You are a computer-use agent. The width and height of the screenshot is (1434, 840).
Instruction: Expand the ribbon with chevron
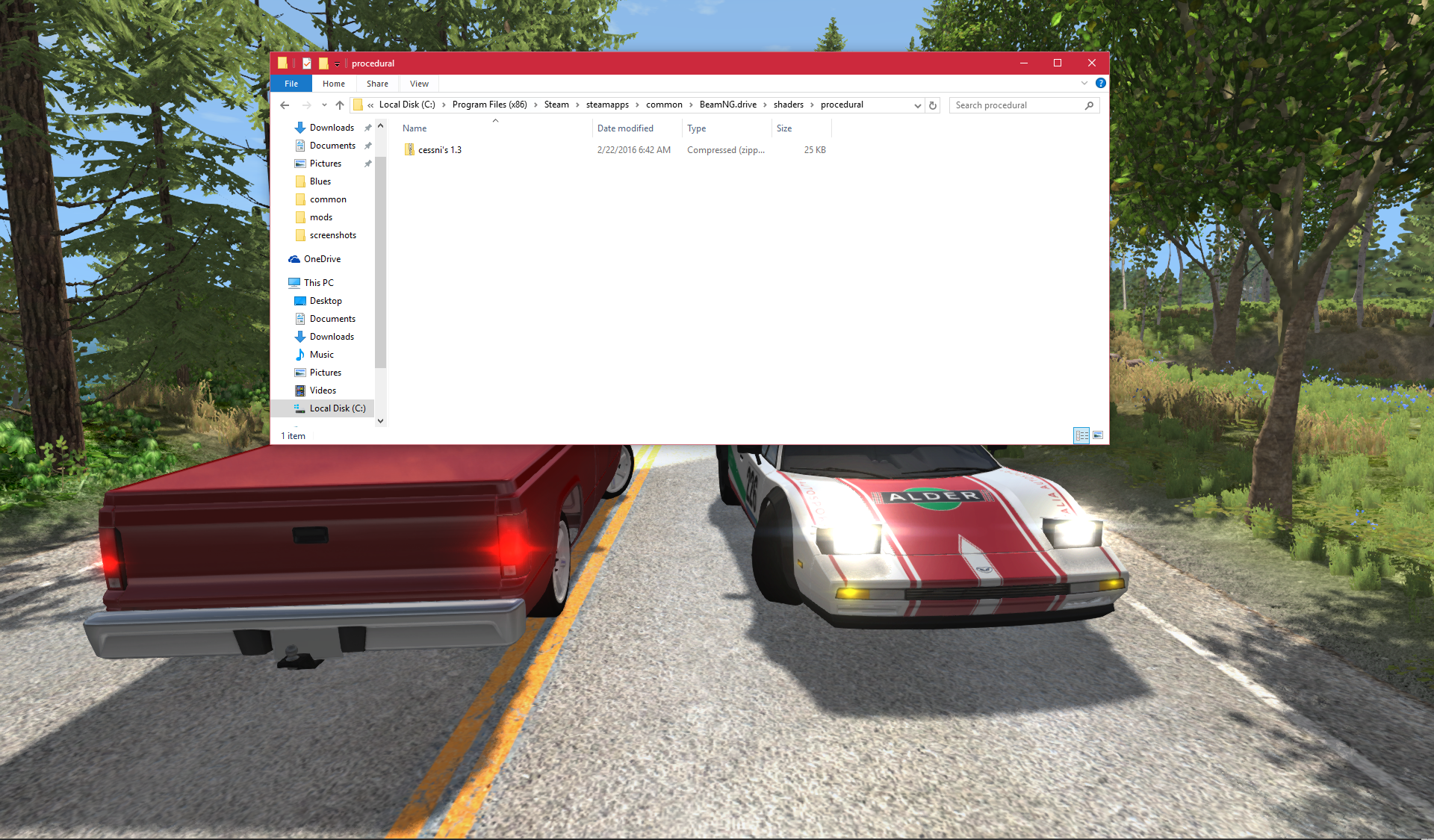[x=1084, y=83]
